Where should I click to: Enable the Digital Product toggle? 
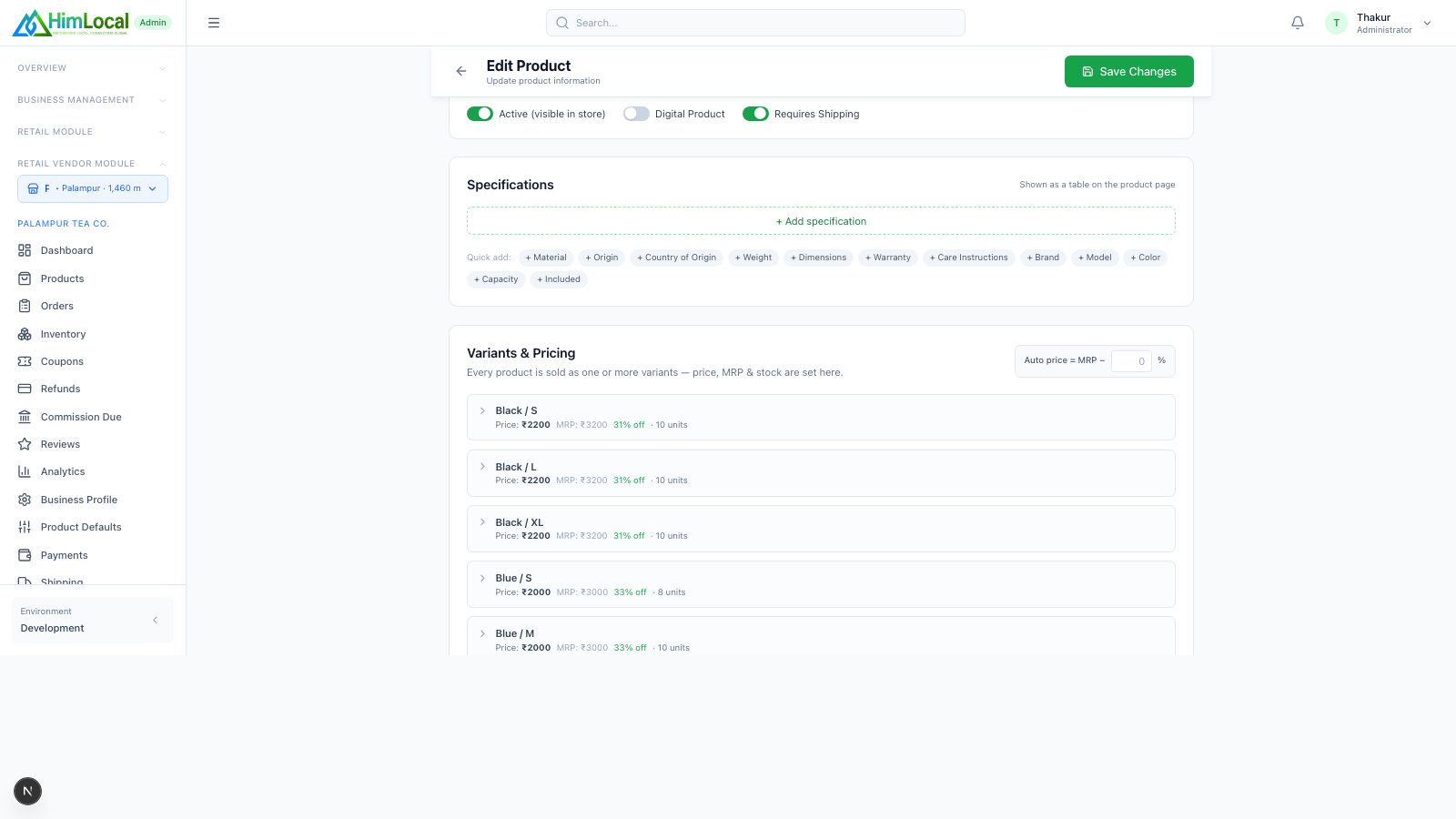point(636,114)
